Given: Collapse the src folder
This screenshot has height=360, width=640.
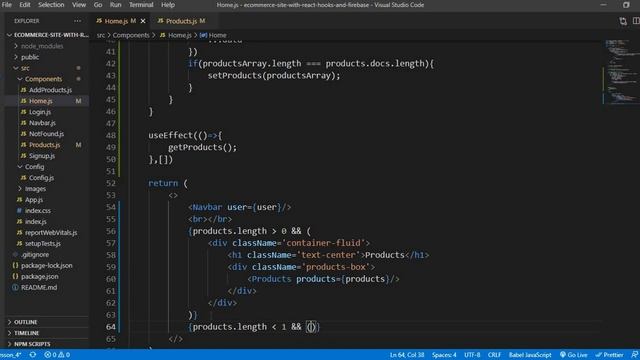Looking at the screenshot, I should tap(25, 68).
